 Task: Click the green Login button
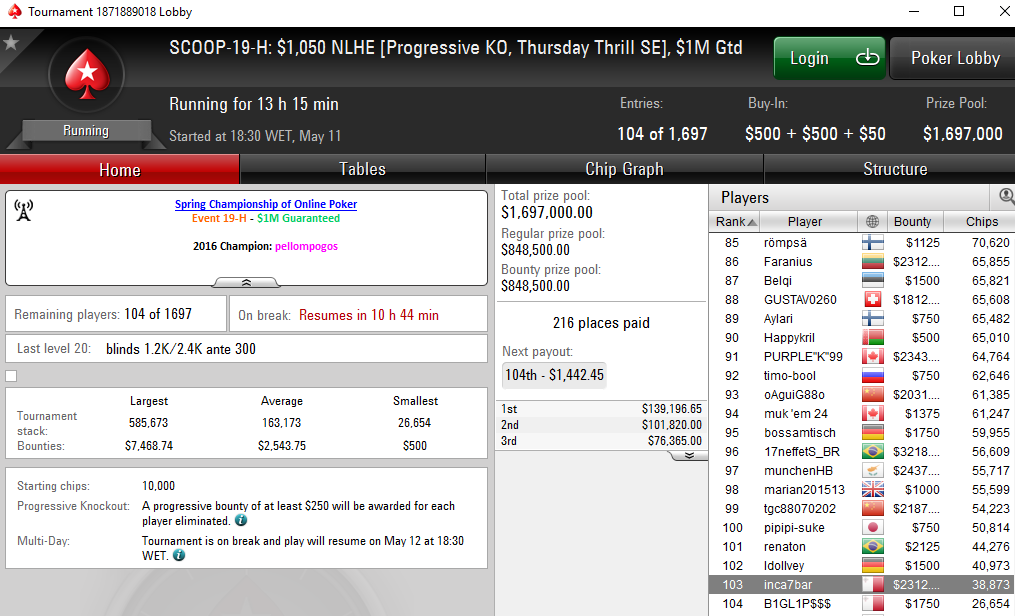pos(829,58)
